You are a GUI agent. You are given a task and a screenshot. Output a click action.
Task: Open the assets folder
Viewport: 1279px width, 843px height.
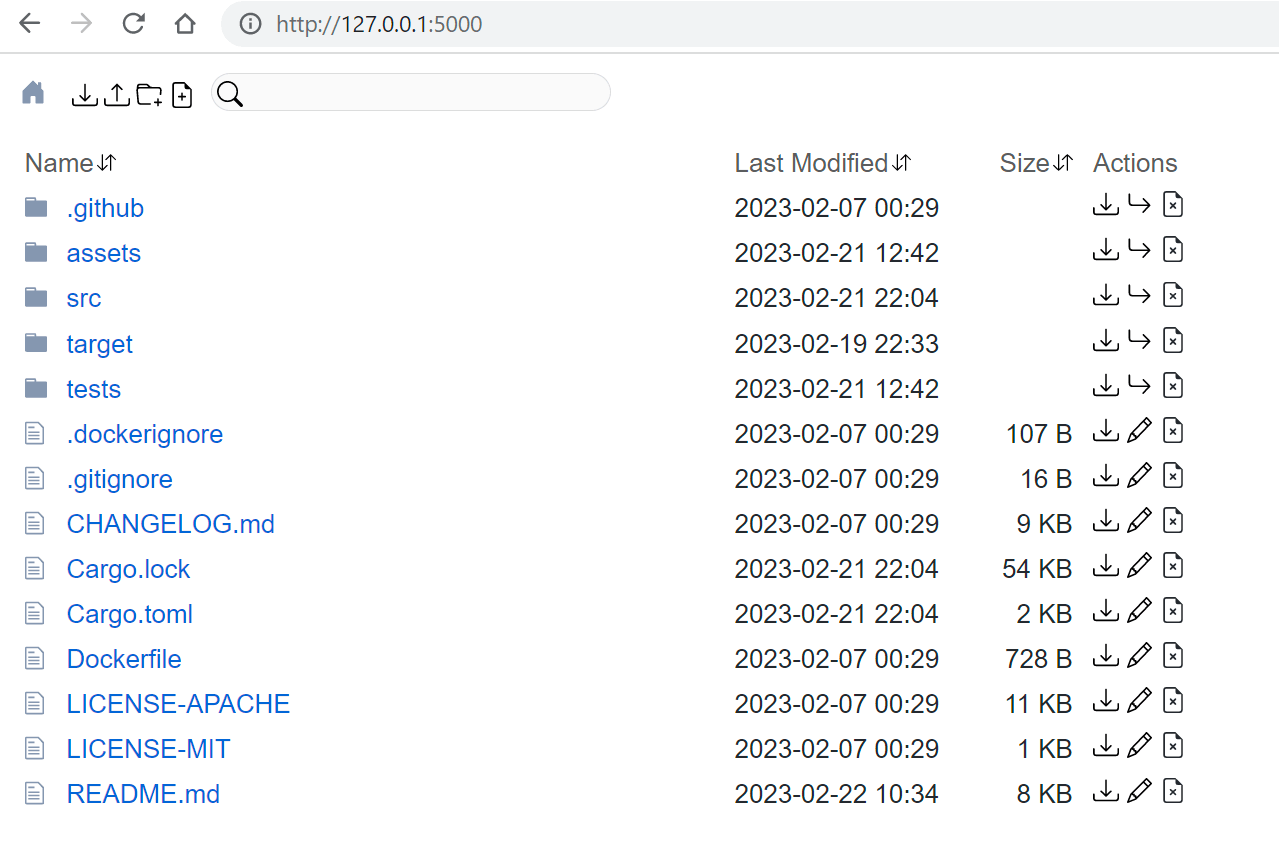(103, 253)
